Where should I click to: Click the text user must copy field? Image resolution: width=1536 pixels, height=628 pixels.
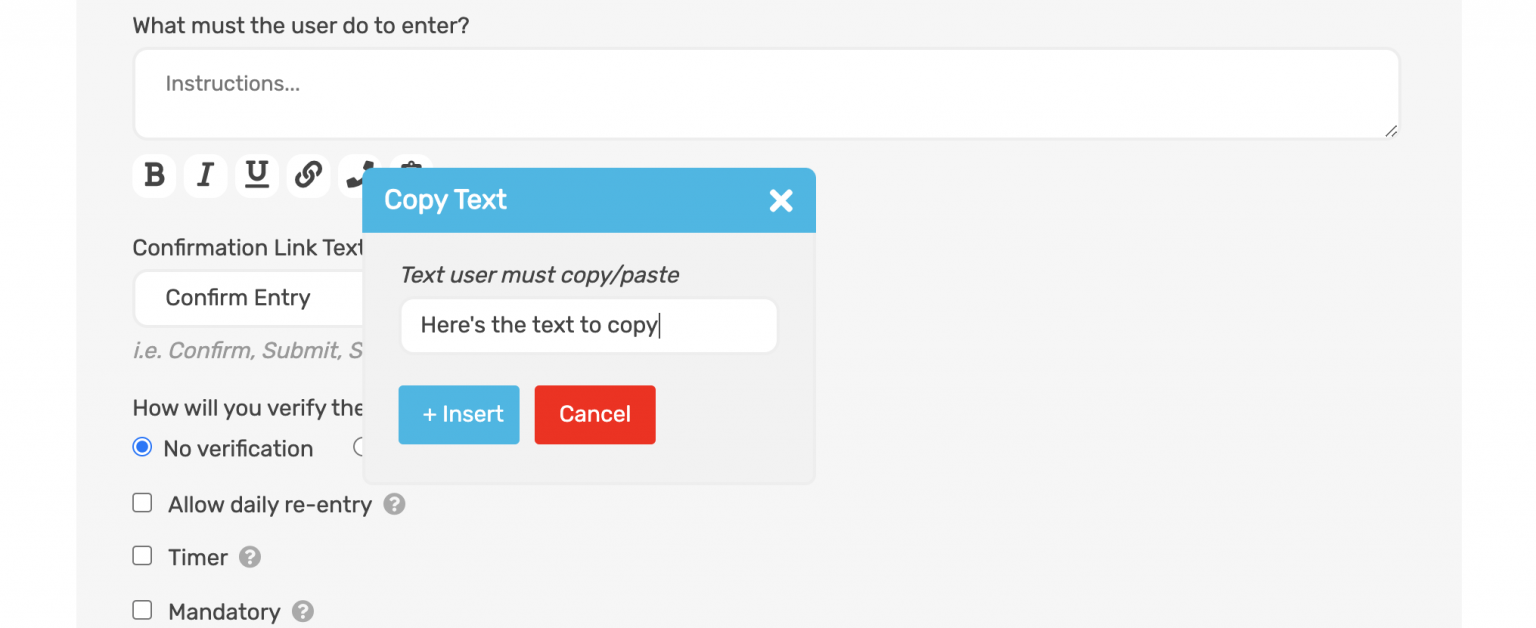[x=588, y=325]
